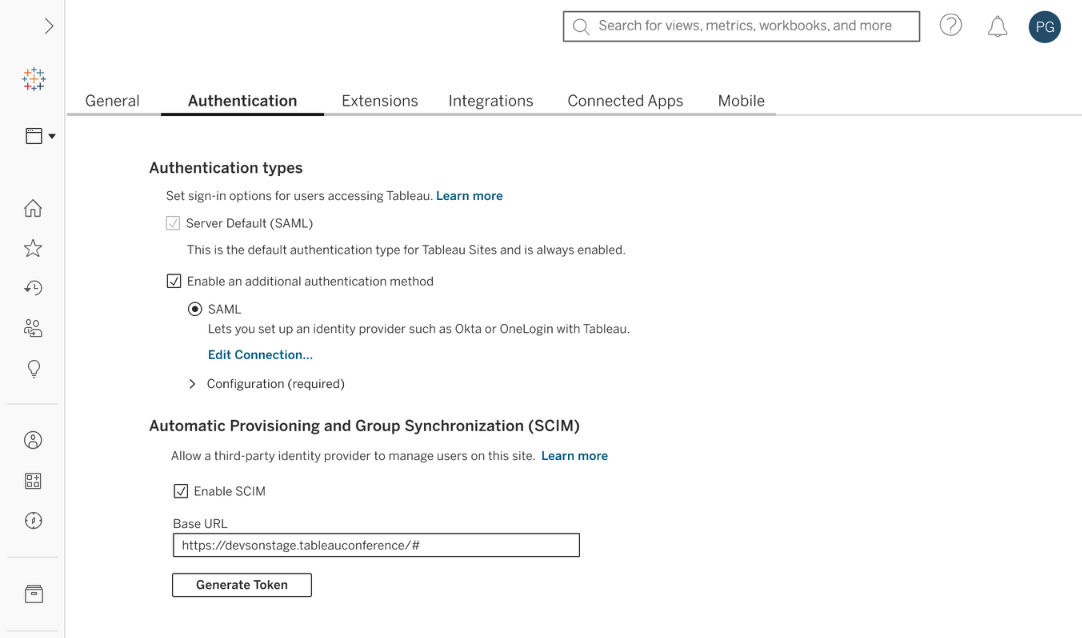1082x638 pixels.
Task: Click the Base URL input field
Action: tap(375, 545)
